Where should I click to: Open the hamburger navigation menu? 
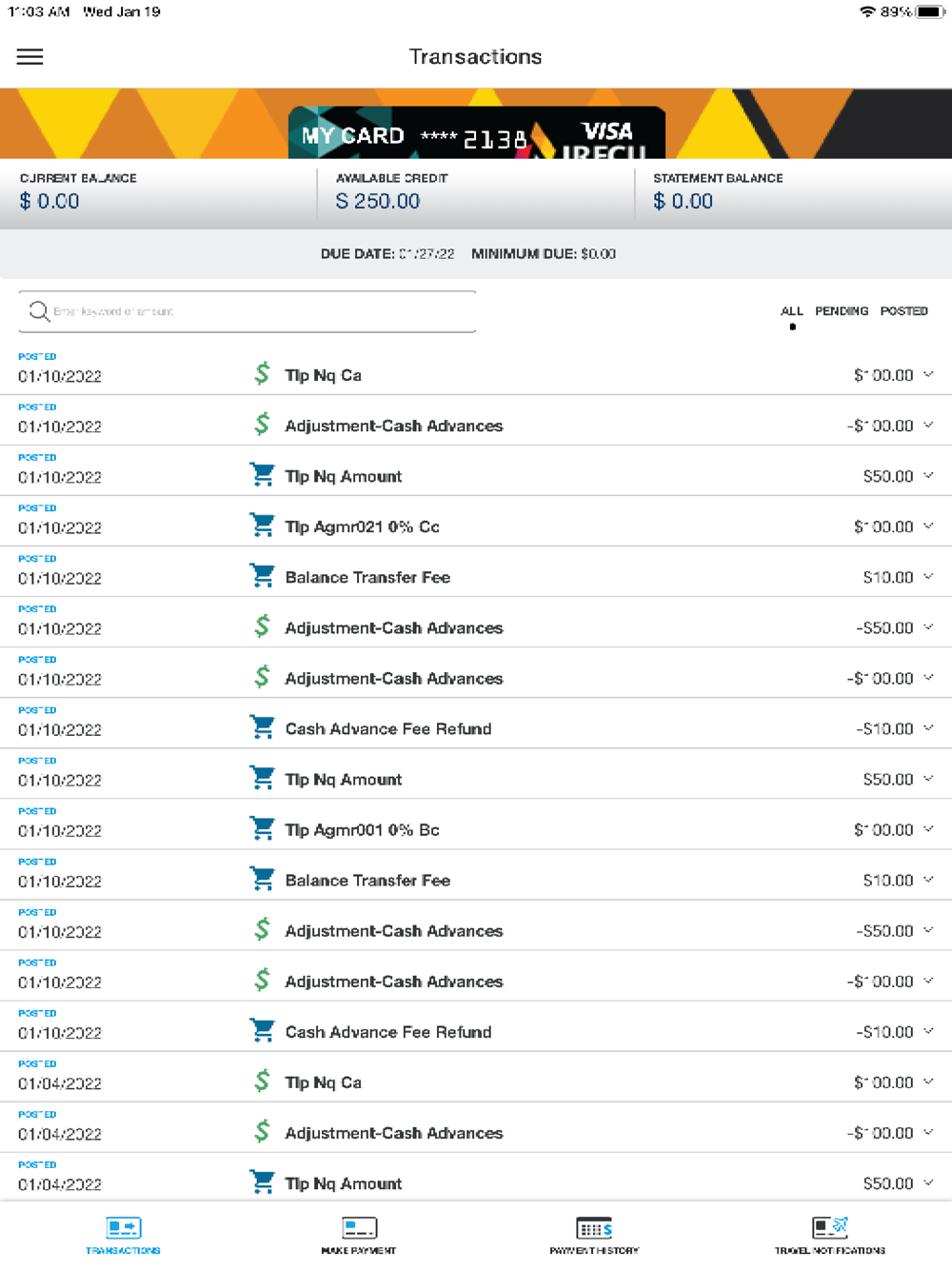click(x=30, y=57)
